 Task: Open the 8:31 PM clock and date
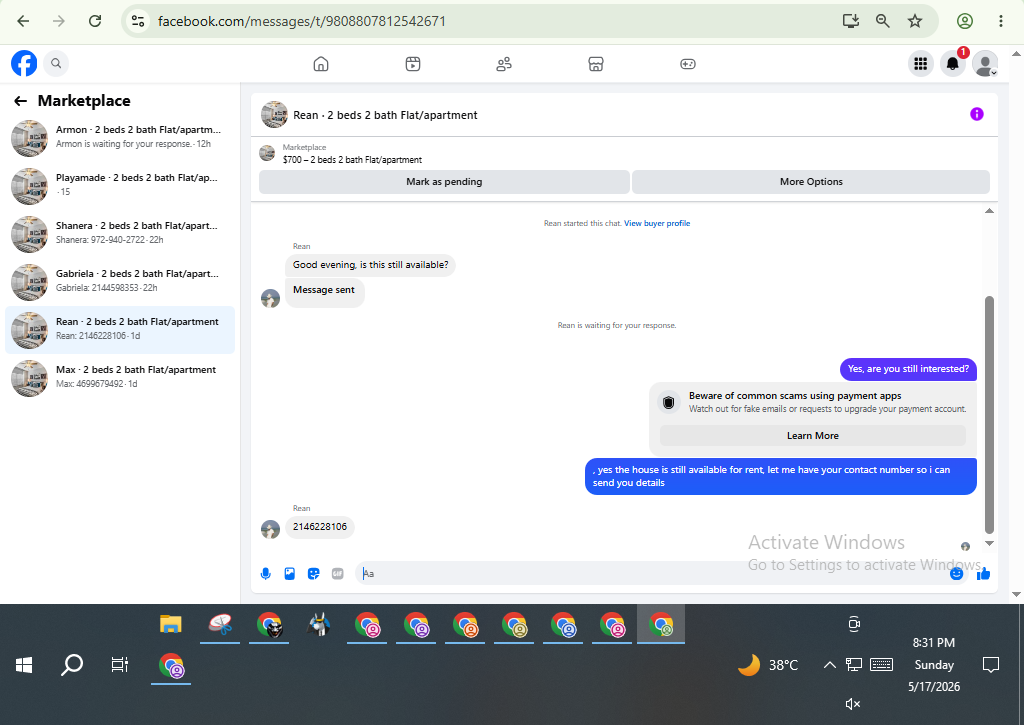coord(934,665)
